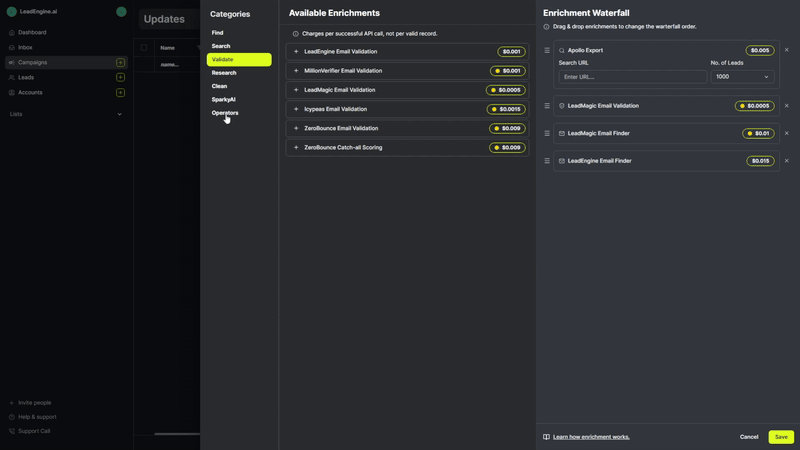Select the Validate category
Image resolution: width=800 pixels, height=450 pixels.
[x=239, y=60]
